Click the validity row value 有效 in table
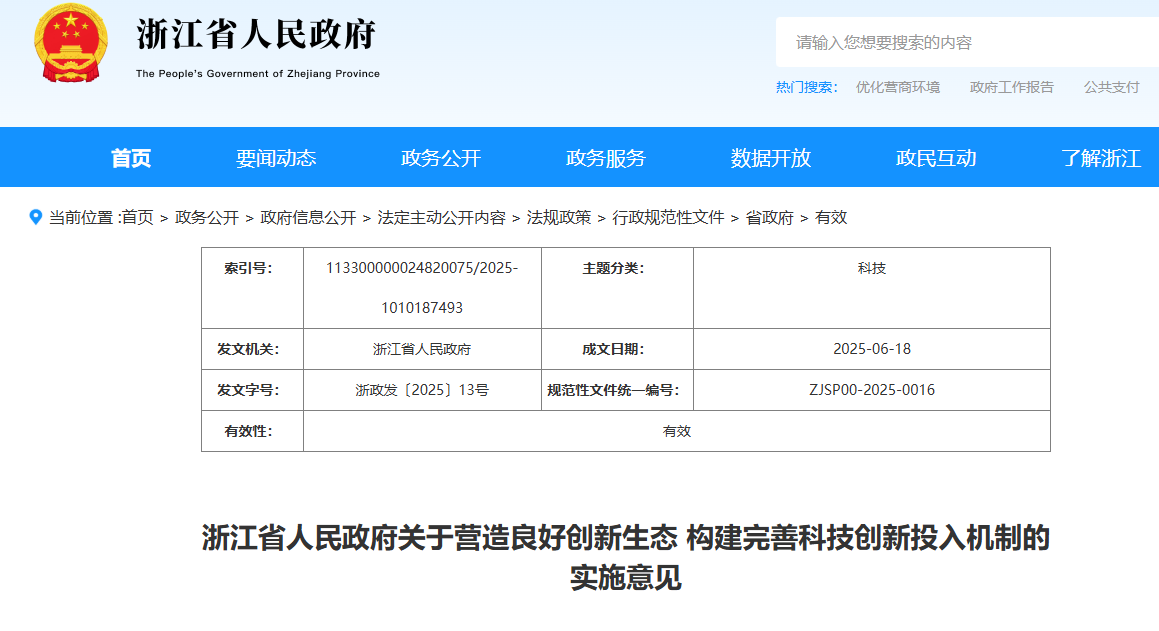The width and height of the screenshot is (1159, 631). click(x=676, y=431)
